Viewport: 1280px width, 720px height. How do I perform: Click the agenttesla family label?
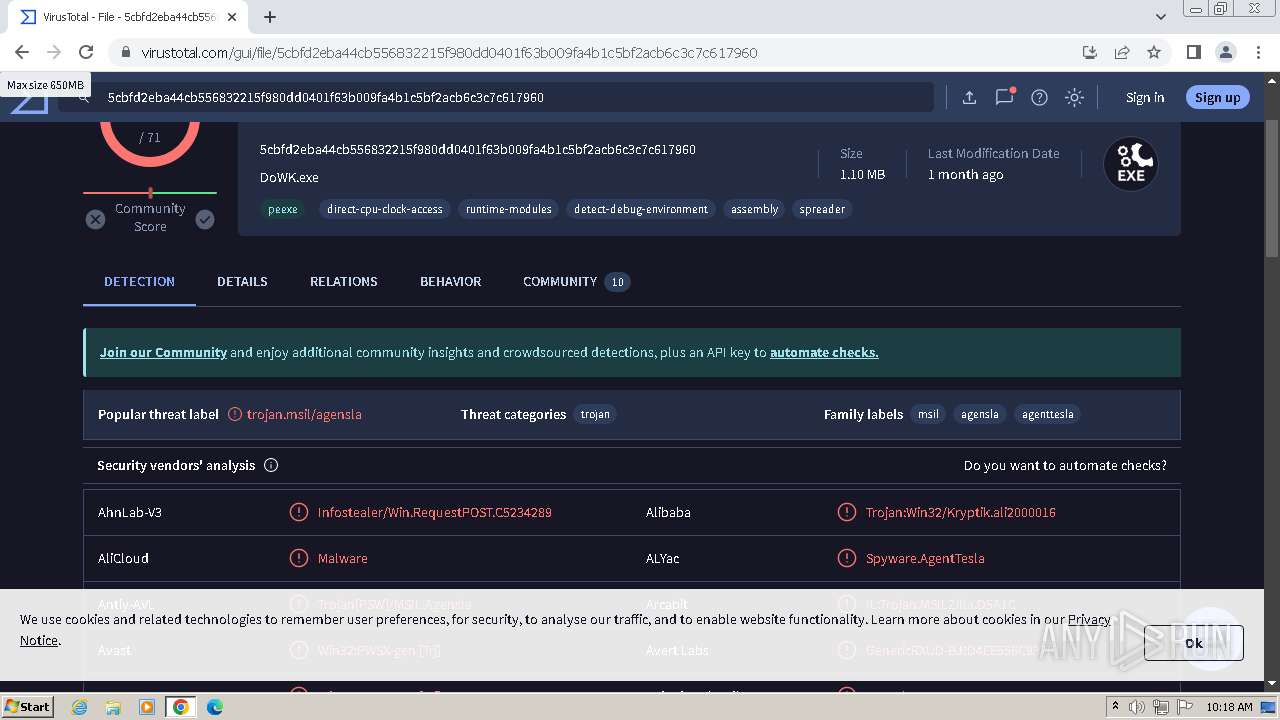coord(1048,414)
